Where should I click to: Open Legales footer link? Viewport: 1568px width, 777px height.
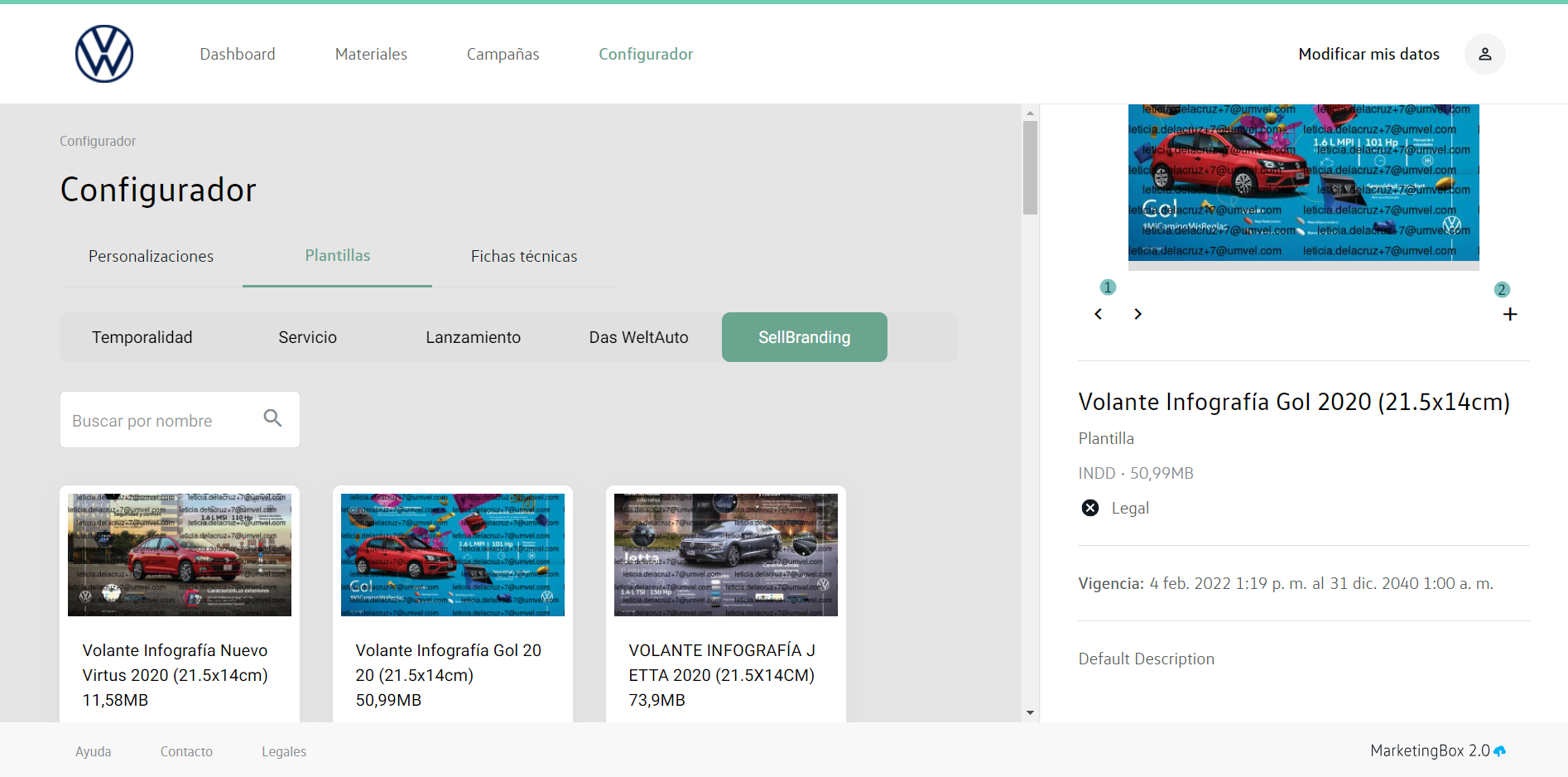click(284, 751)
